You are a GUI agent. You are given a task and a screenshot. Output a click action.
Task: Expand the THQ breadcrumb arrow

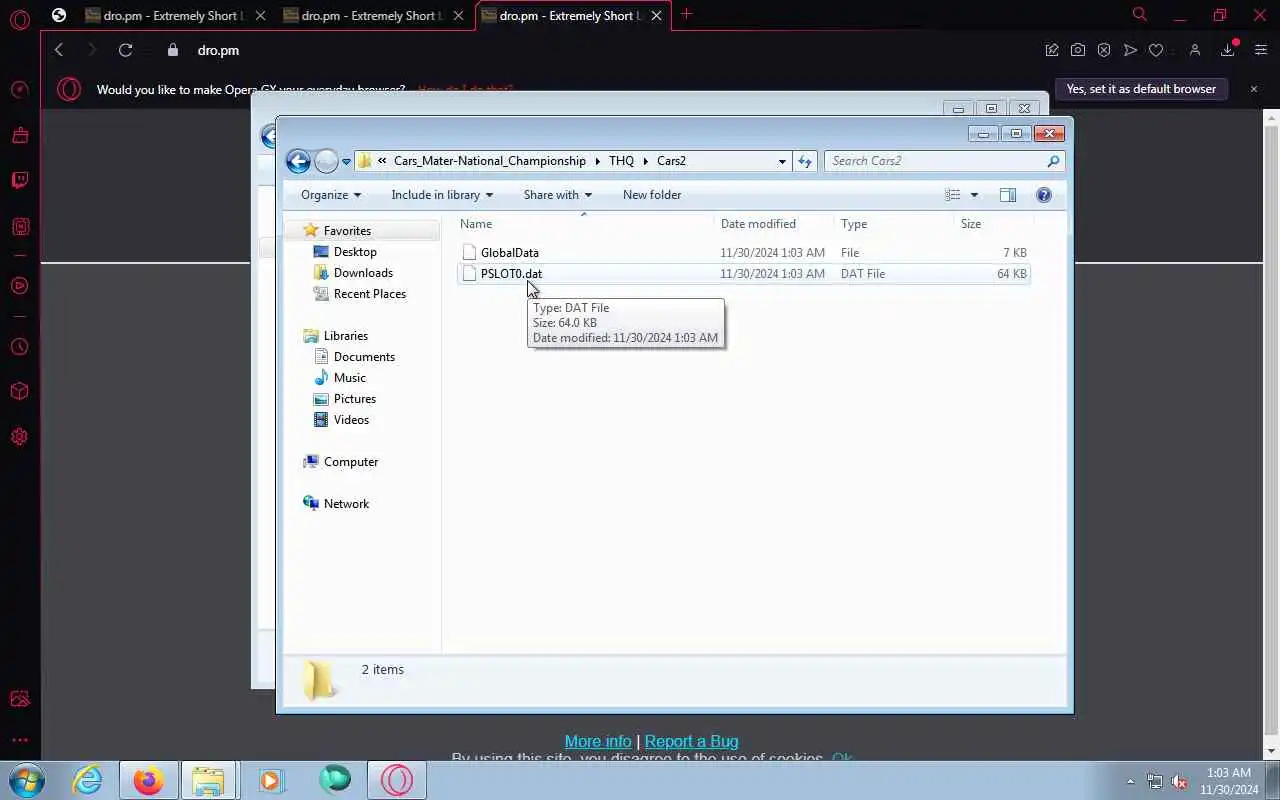(646, 161)
